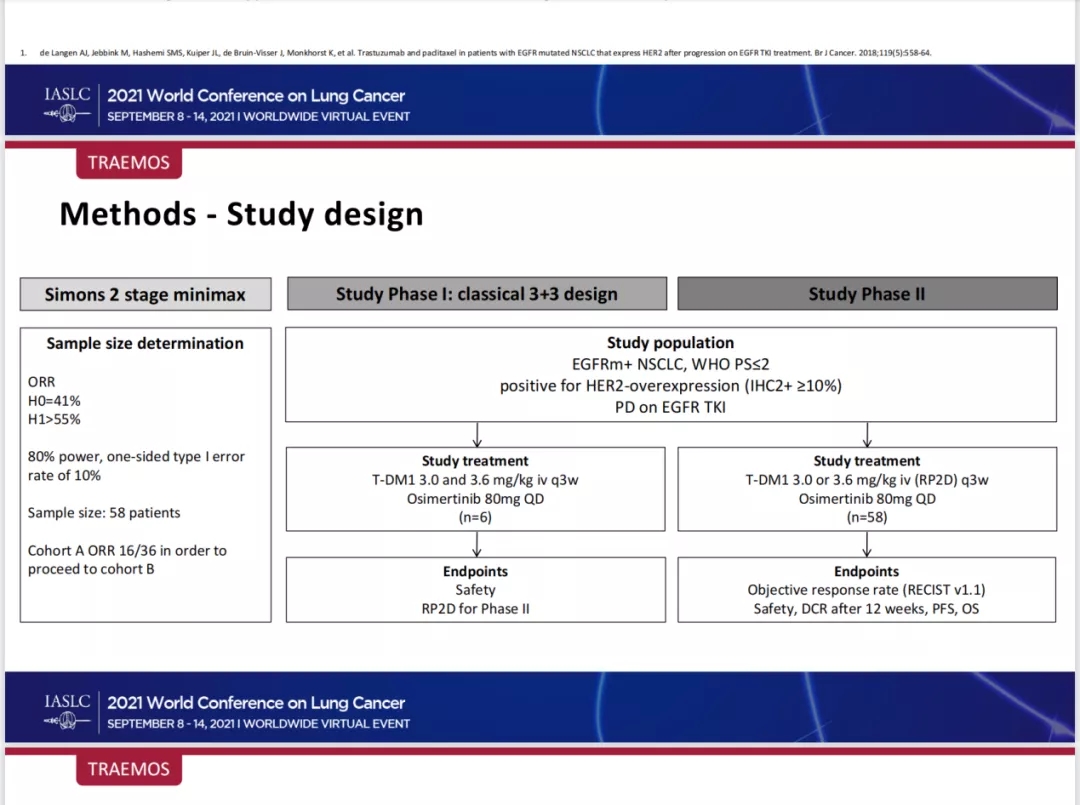
Task: Click the Methods - Study design title
Action: point(241,214)
